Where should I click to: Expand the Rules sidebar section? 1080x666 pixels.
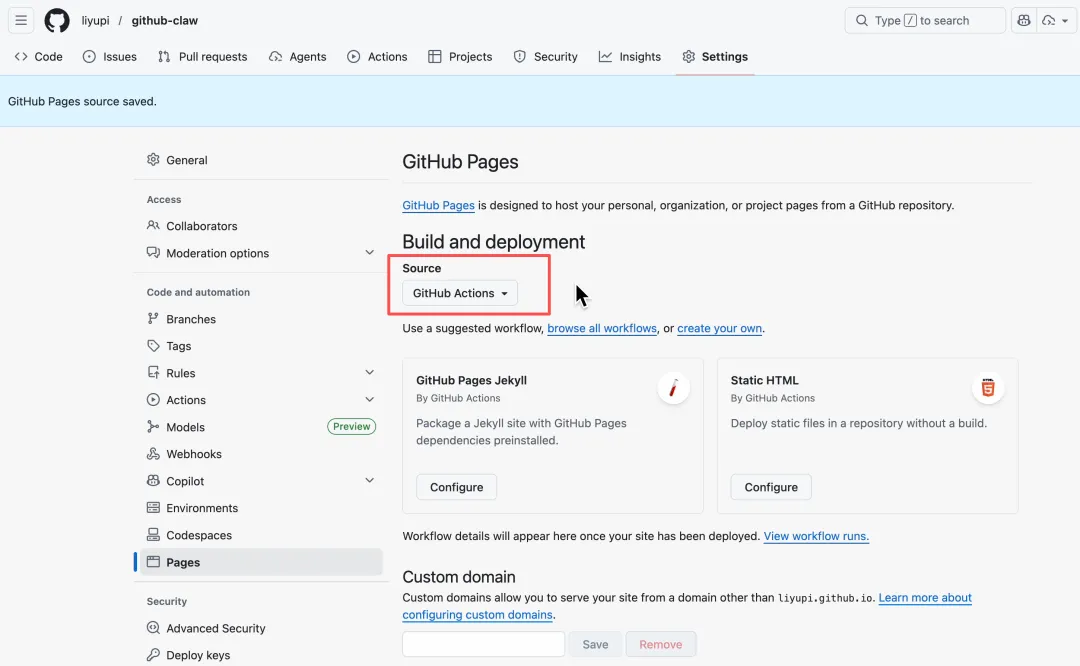point(369,373)
